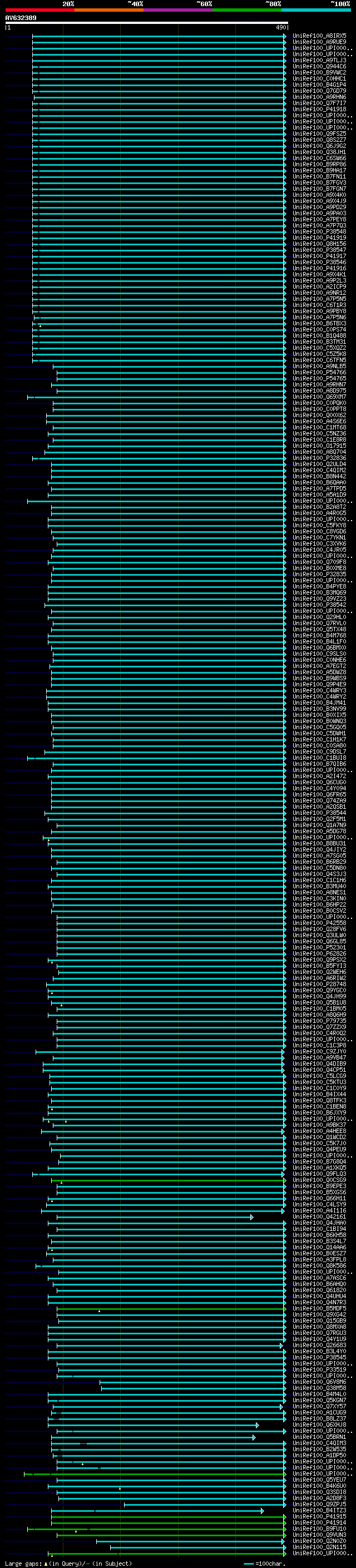Open UniRef100_A7PEY8 label
The image size is (356, 1568).
click(x=319, y=219)
